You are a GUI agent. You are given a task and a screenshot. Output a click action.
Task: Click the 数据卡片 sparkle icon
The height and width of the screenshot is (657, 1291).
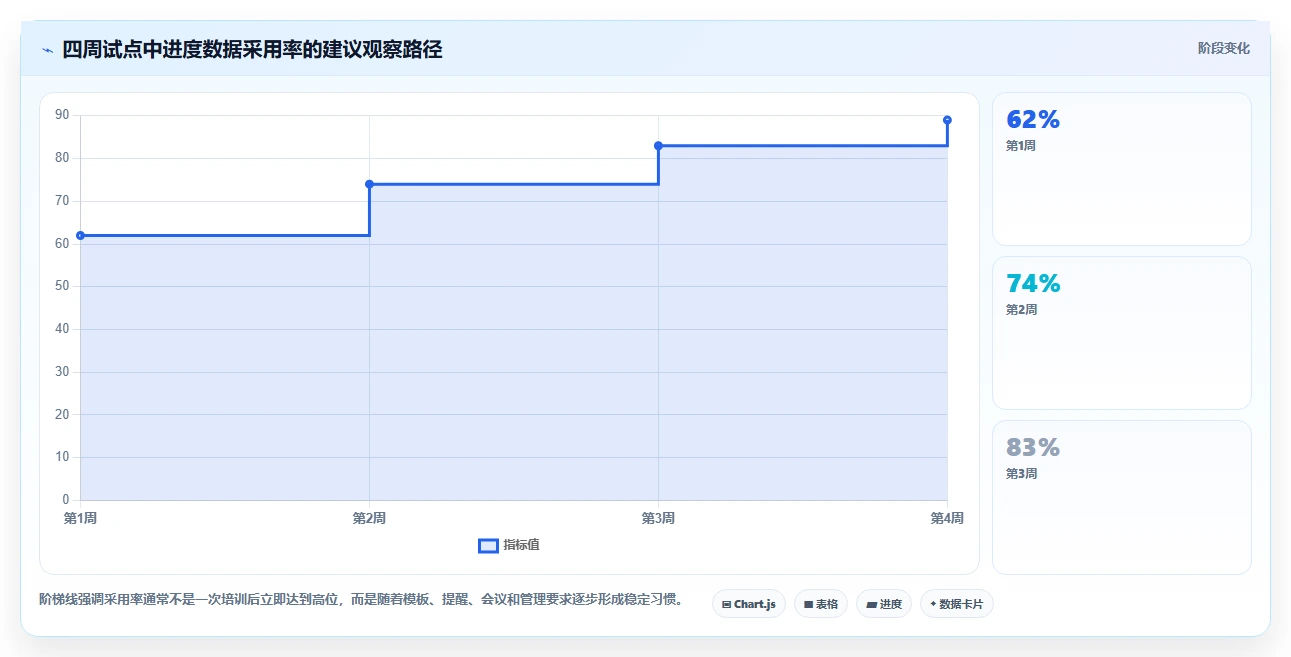933,604
